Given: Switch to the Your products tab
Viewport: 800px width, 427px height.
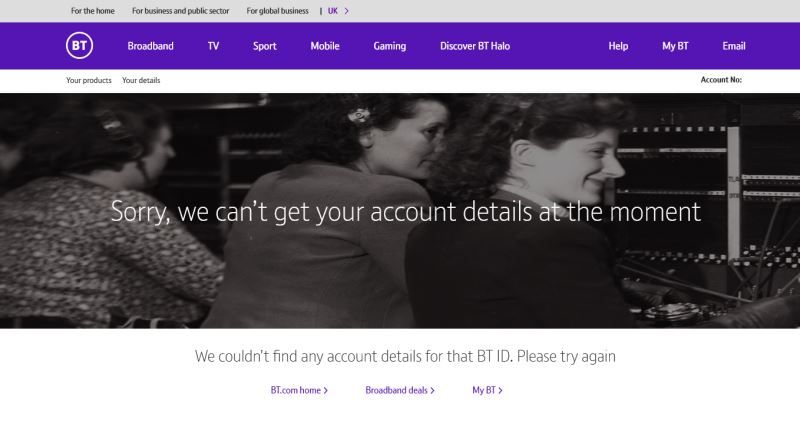Looking at the screenshot, I should point(89,80).
